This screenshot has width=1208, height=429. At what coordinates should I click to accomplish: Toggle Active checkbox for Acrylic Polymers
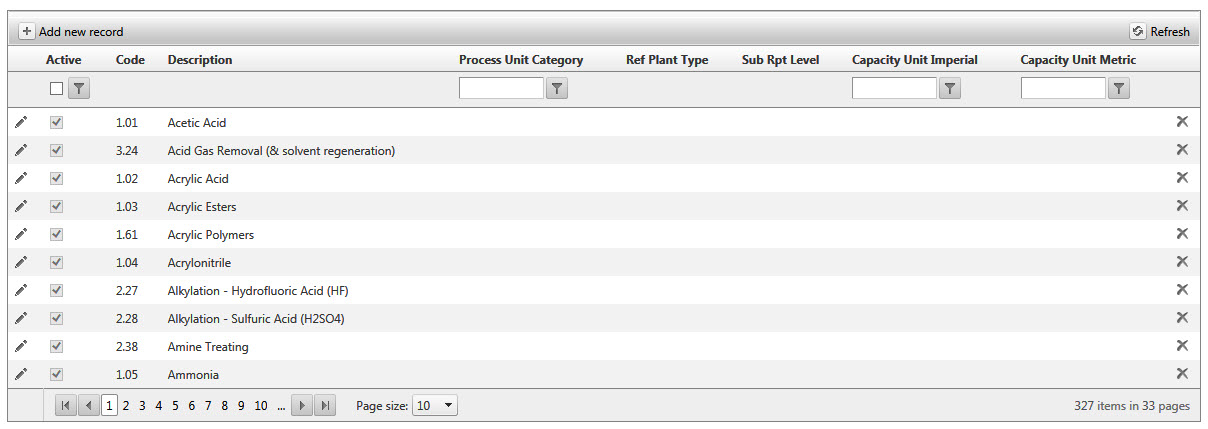pyautogui.click(x=57, y=234)
